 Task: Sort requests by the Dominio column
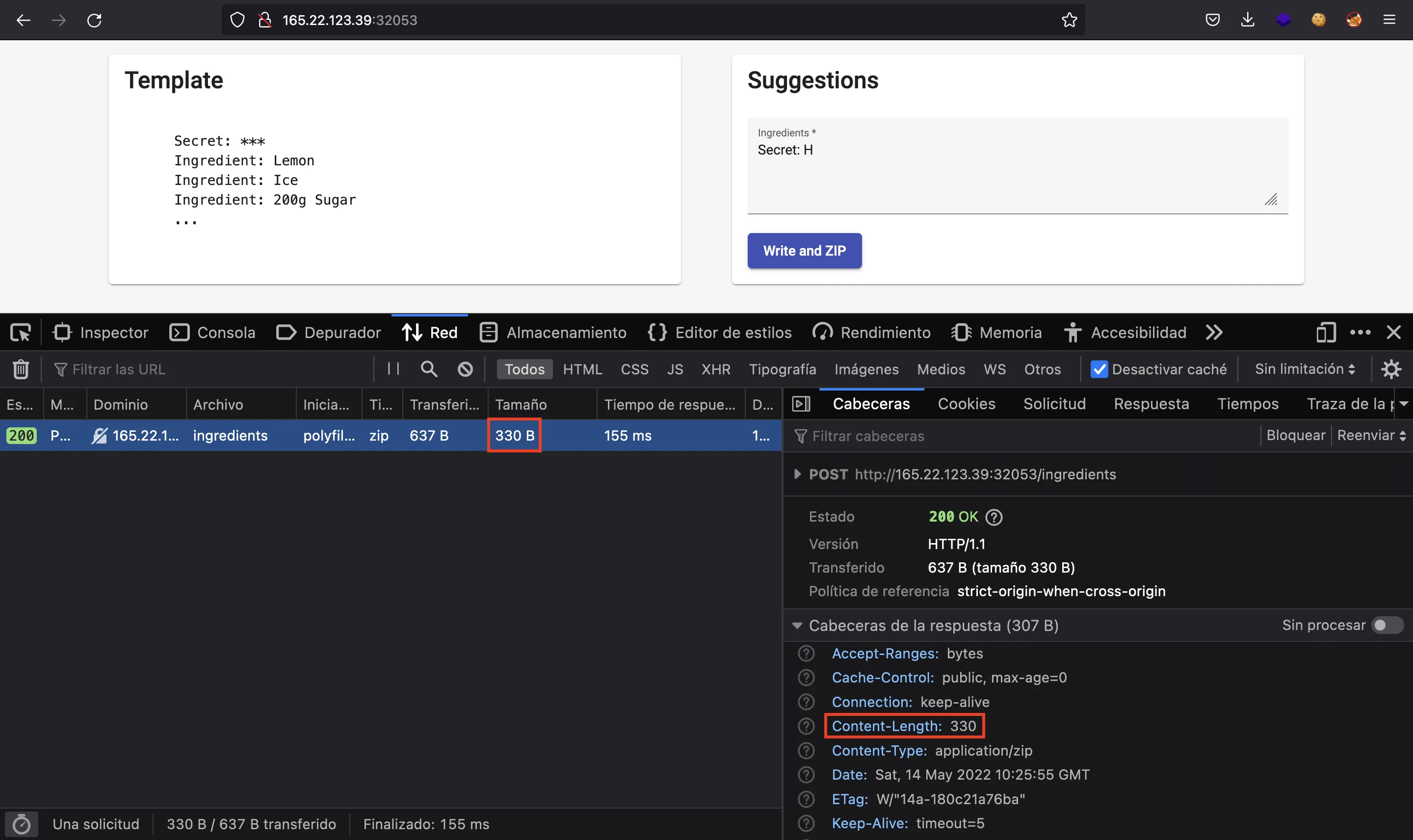pyautogui.click(x=136, y=404)
